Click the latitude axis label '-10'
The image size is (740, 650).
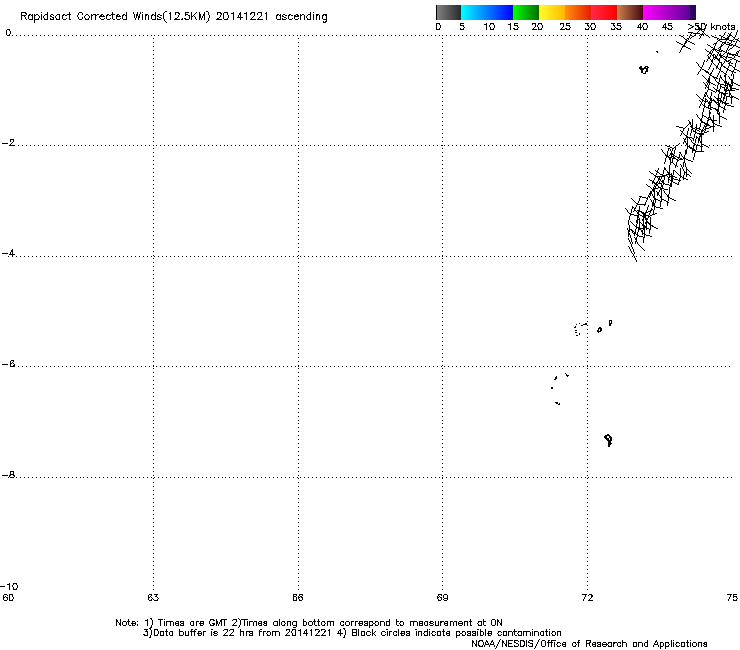point(9,586)
